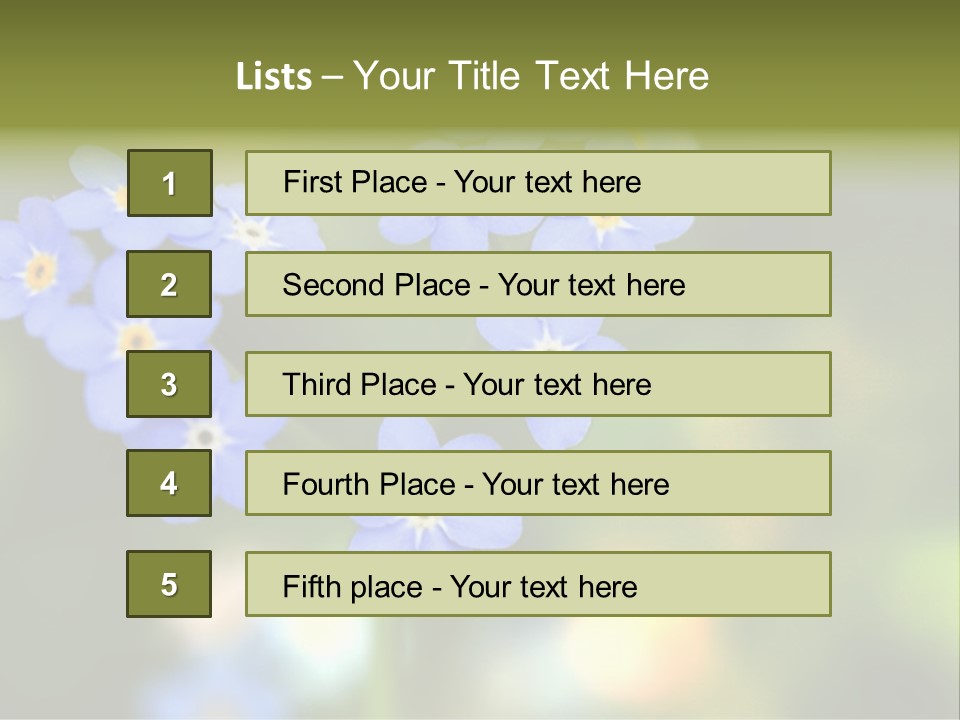Image resolution: width=960 pixels, height=720 pixels.
Task: Click the number 5 box
Action: (x=169, y=584)
